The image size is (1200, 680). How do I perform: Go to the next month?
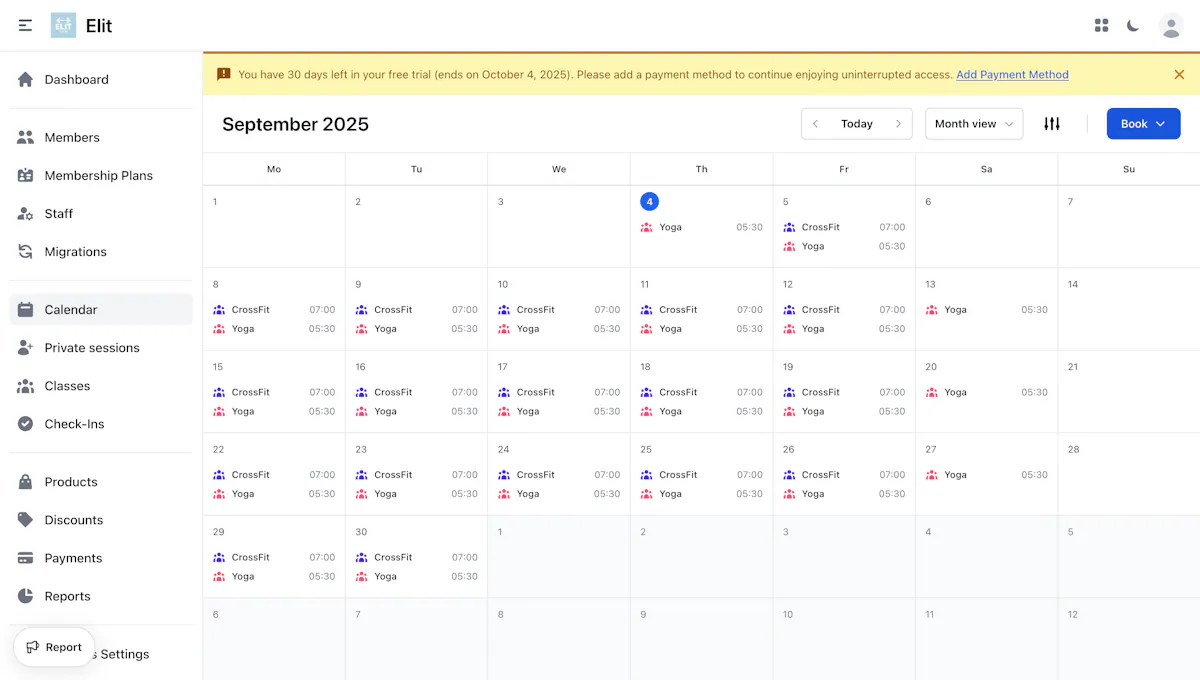click(898, 124)
